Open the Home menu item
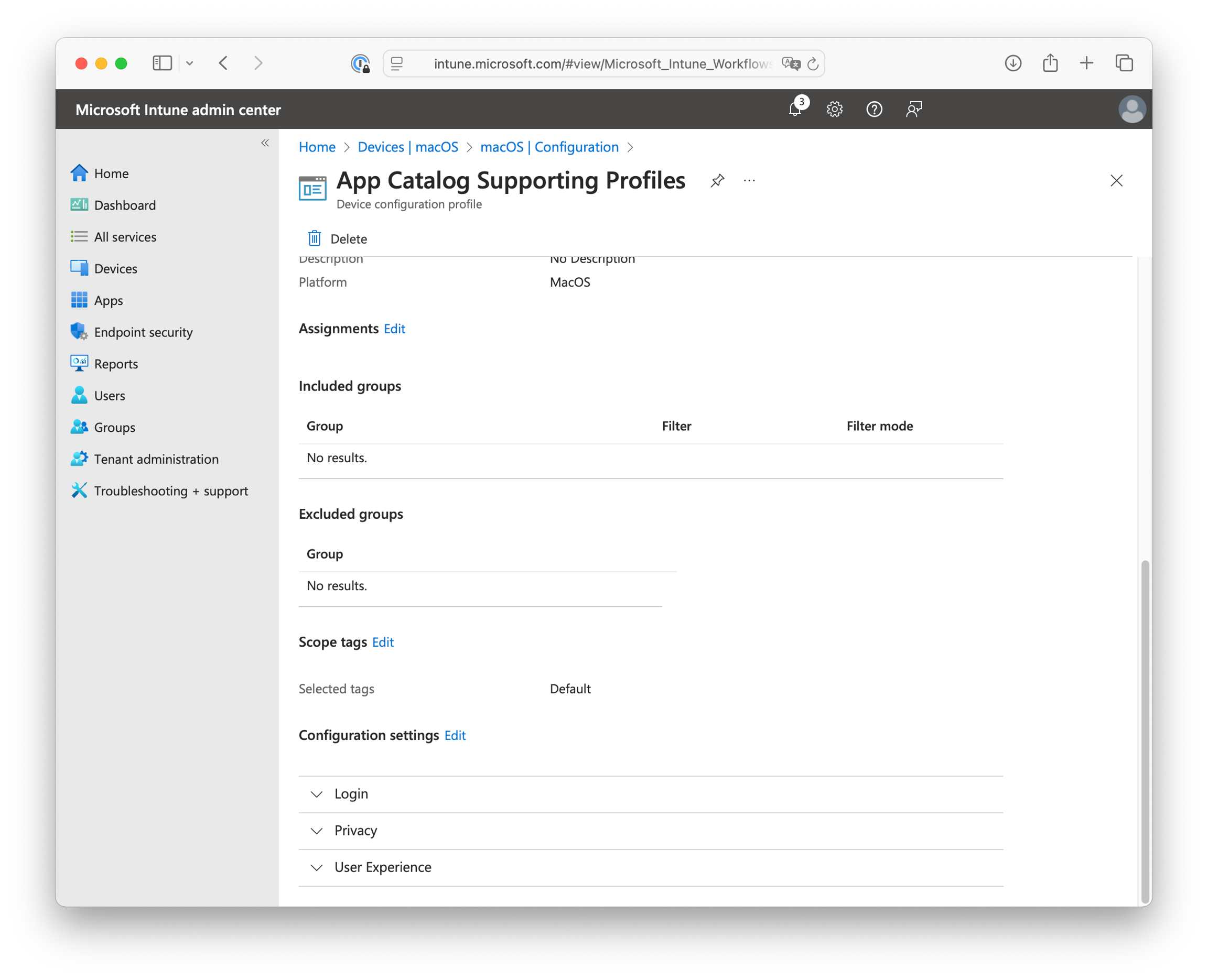1208x980 pixels. coord(111,173)
